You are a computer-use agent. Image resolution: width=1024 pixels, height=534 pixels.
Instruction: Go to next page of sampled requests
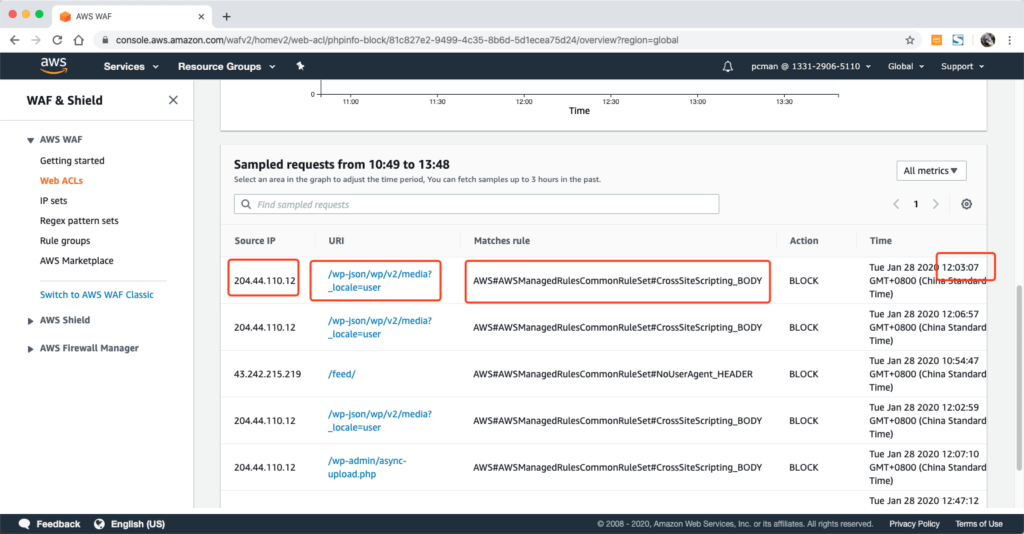(936, 204)
